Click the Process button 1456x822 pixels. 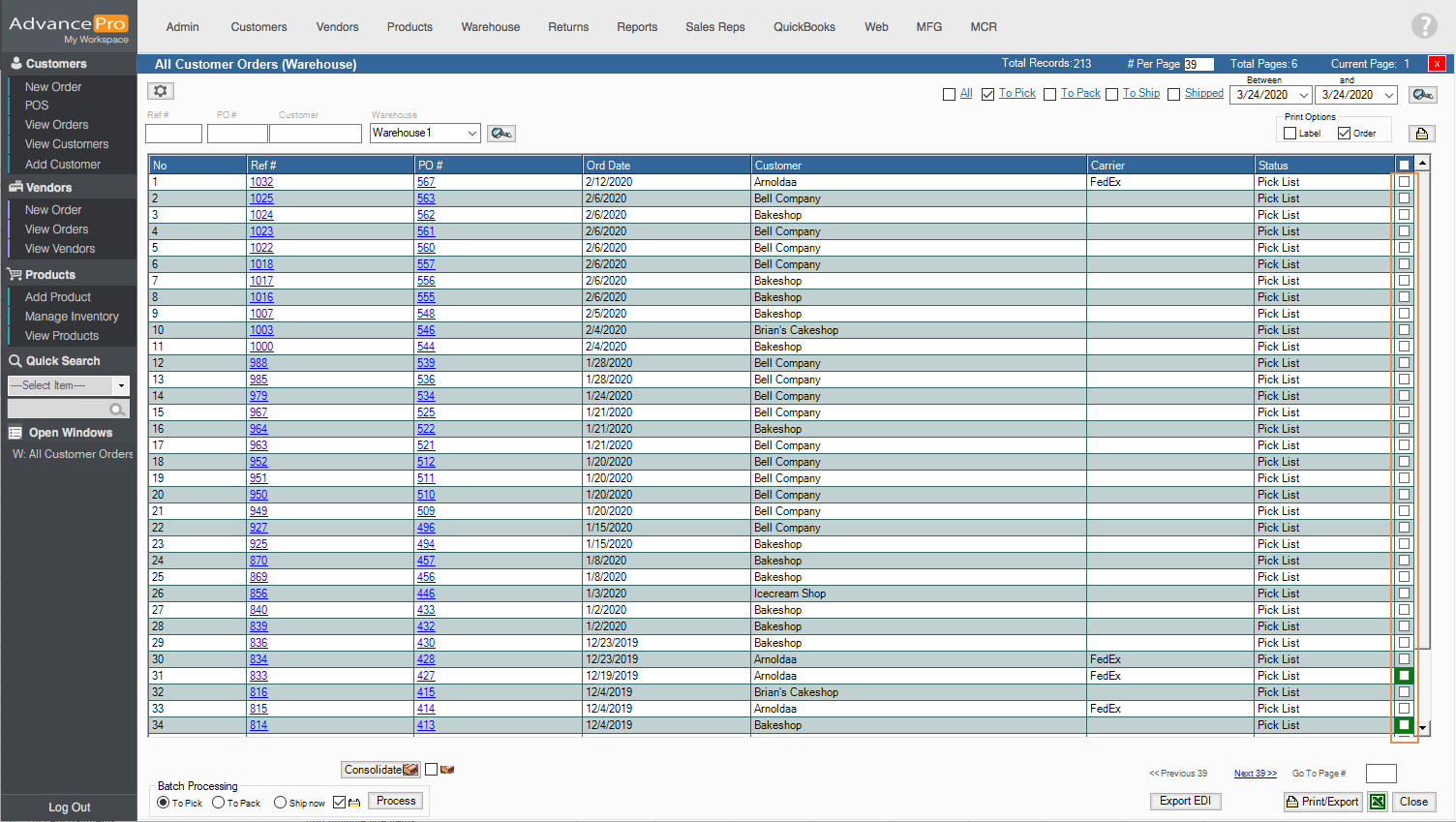[x=396, y=801]
